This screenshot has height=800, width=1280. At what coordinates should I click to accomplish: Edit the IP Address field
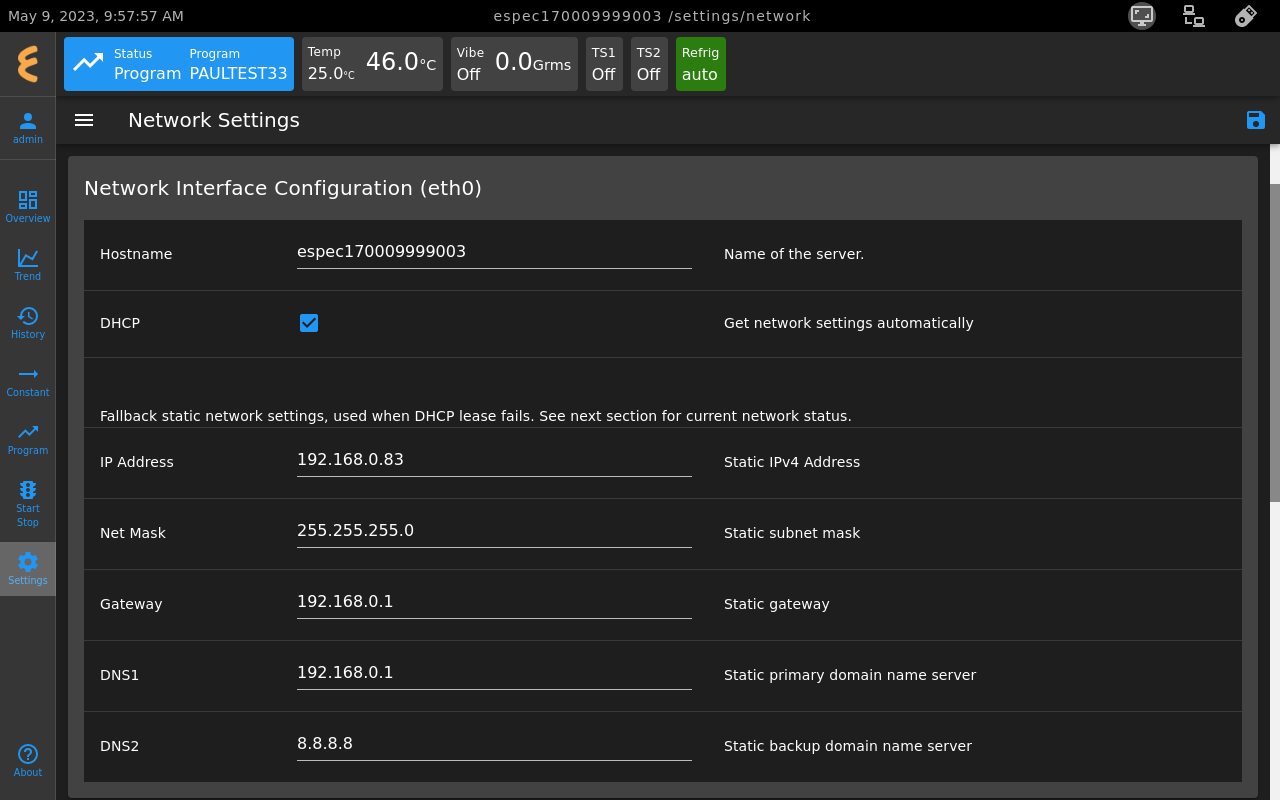494,461
